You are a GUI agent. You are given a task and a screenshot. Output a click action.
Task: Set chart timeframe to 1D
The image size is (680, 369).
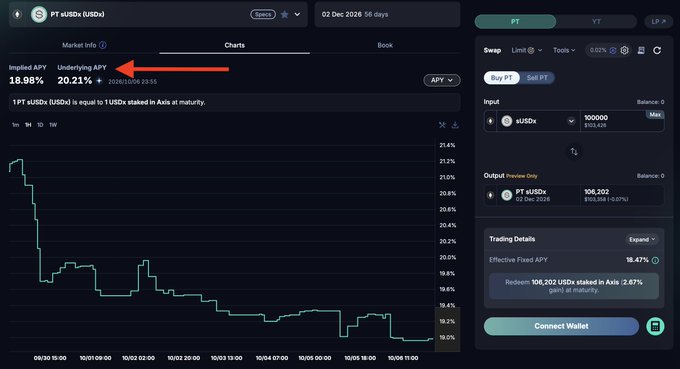tap(40, 125)
